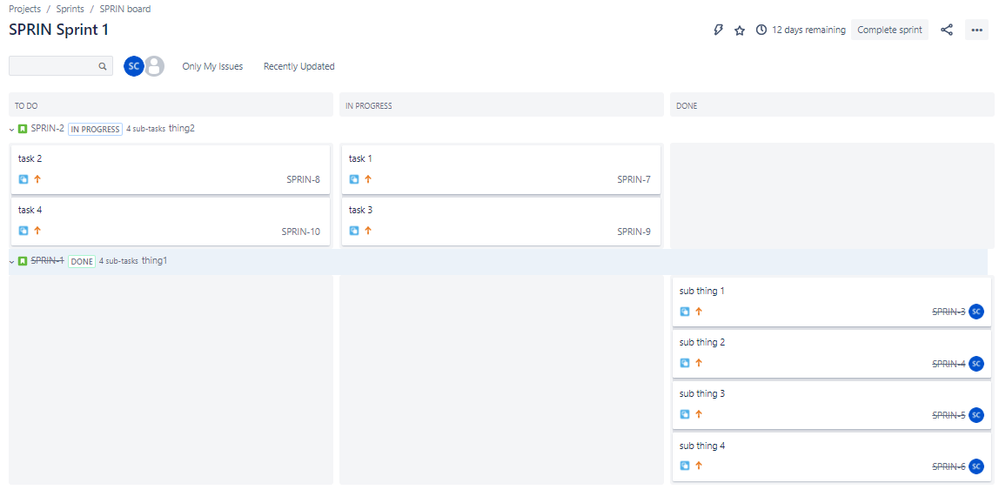This screenshot has height=490, width=999.
Task: Click the subtask type icon on task 4
Action: pos(24,231)
